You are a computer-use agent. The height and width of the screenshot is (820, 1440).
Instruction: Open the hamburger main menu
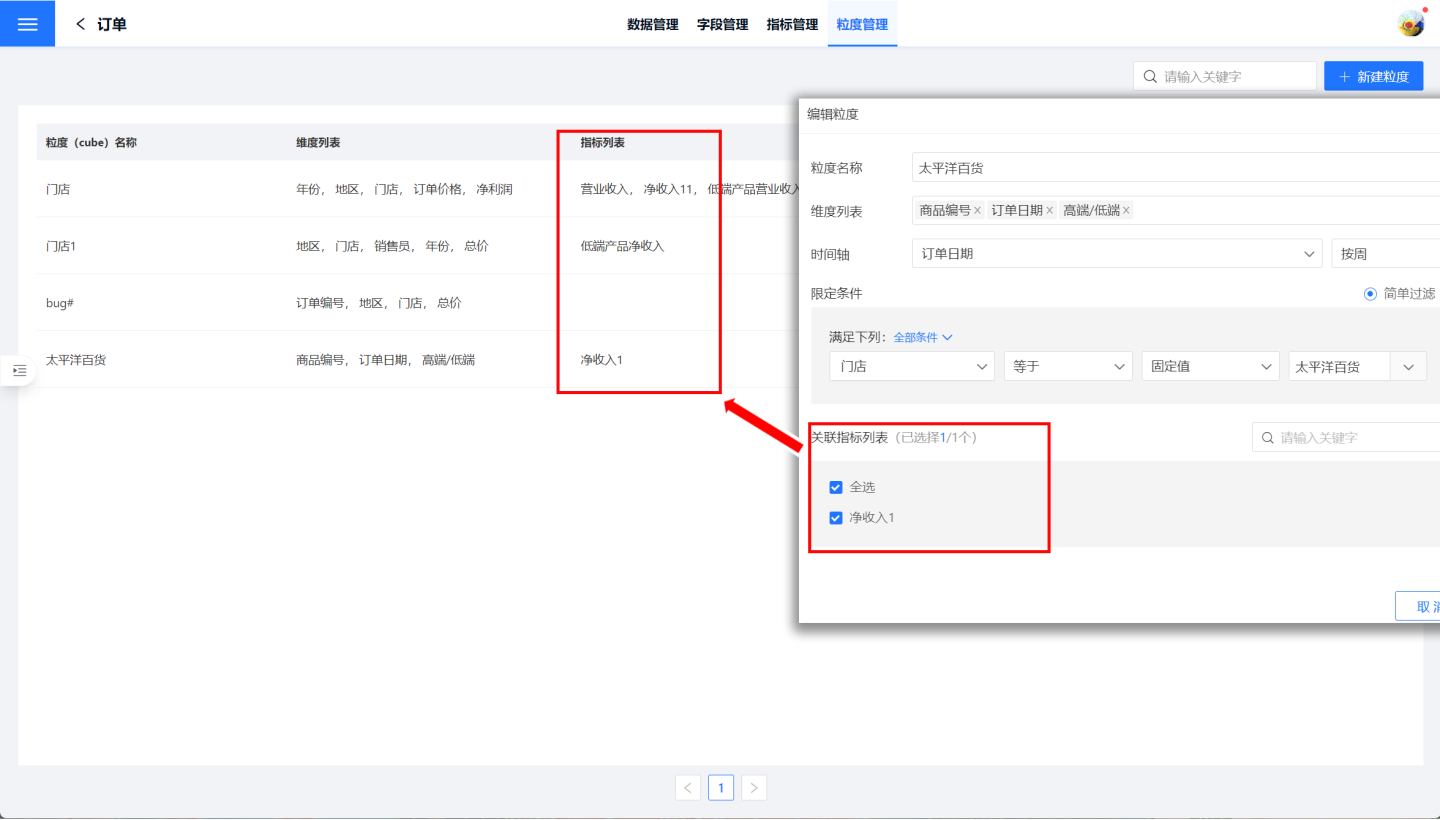coord(27,24)
